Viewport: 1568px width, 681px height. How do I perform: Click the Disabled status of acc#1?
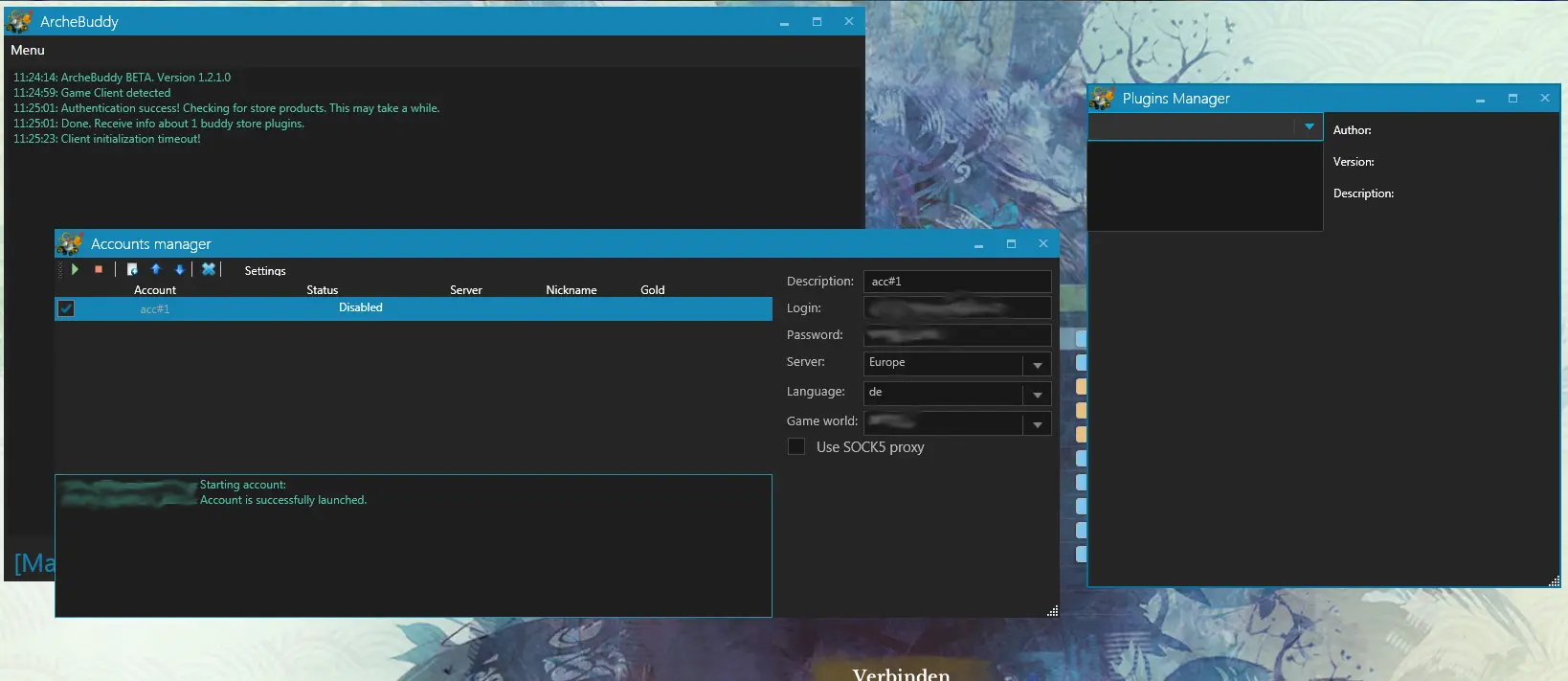(361, 307)
